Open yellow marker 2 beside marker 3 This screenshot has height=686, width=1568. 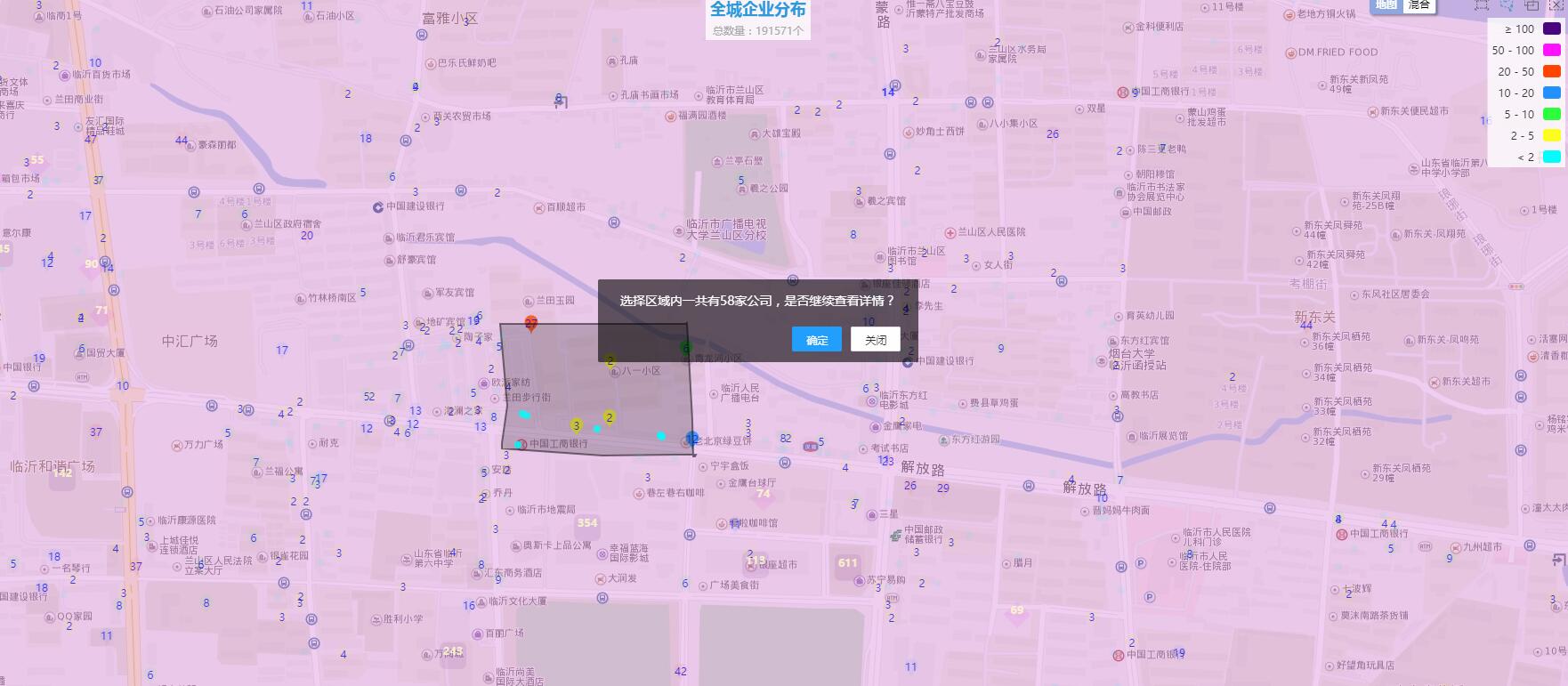[609, 417]
